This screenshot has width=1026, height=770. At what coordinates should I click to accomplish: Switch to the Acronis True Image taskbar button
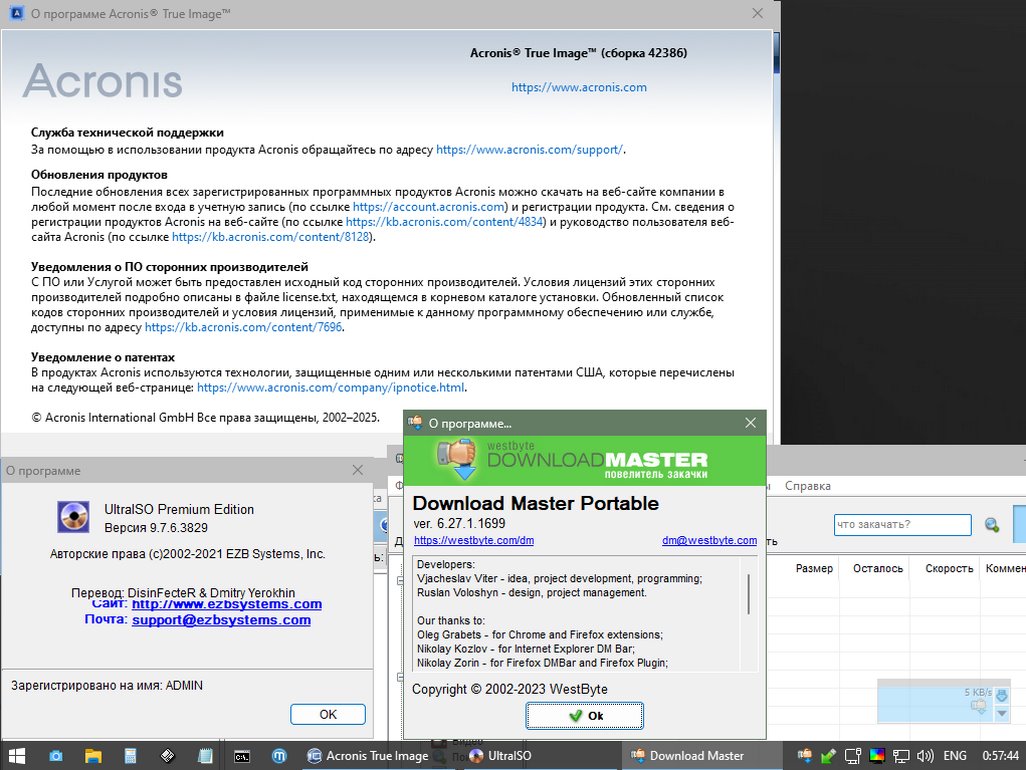367,756
